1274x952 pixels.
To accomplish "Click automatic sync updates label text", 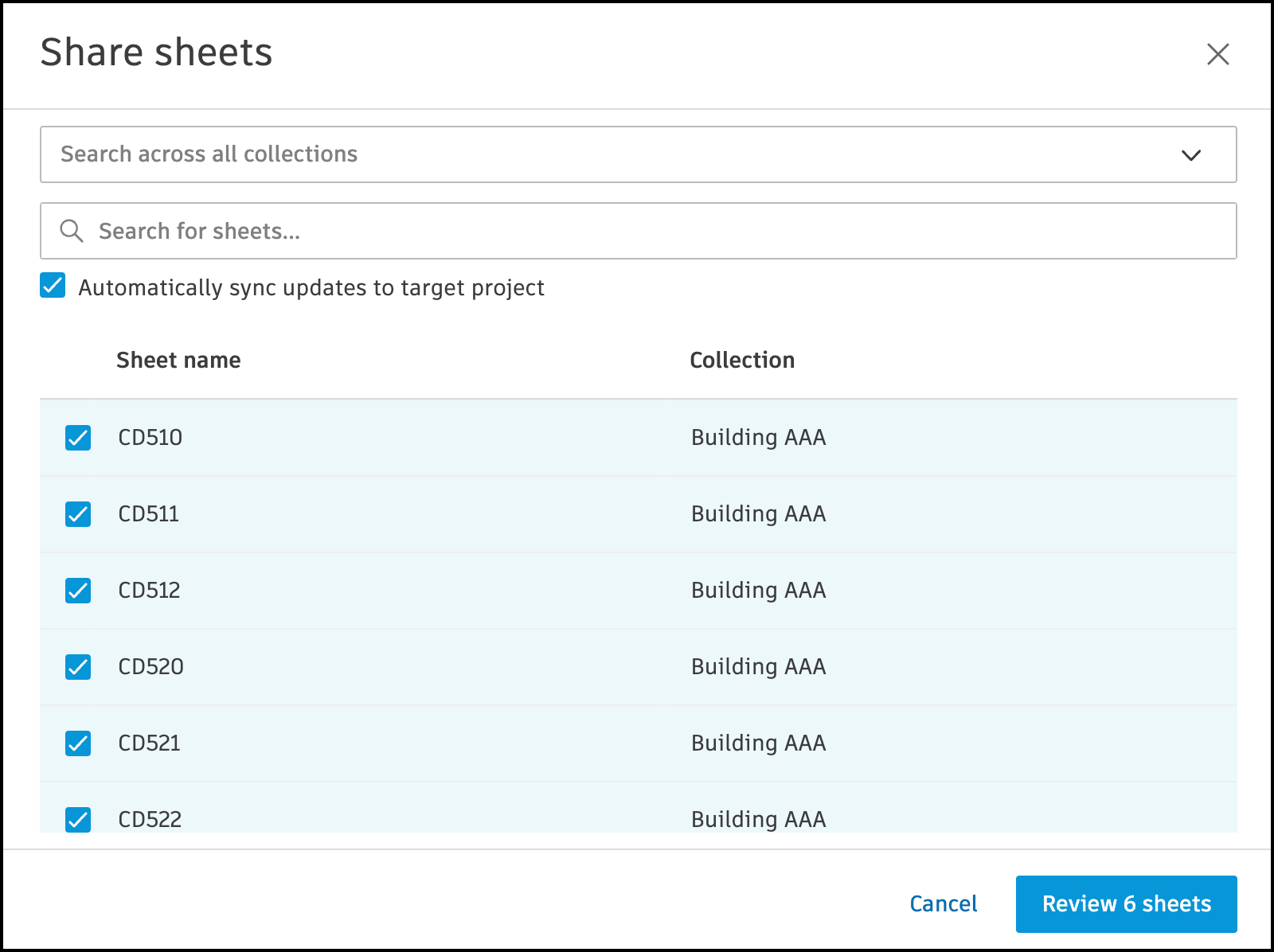I will 311,287.
